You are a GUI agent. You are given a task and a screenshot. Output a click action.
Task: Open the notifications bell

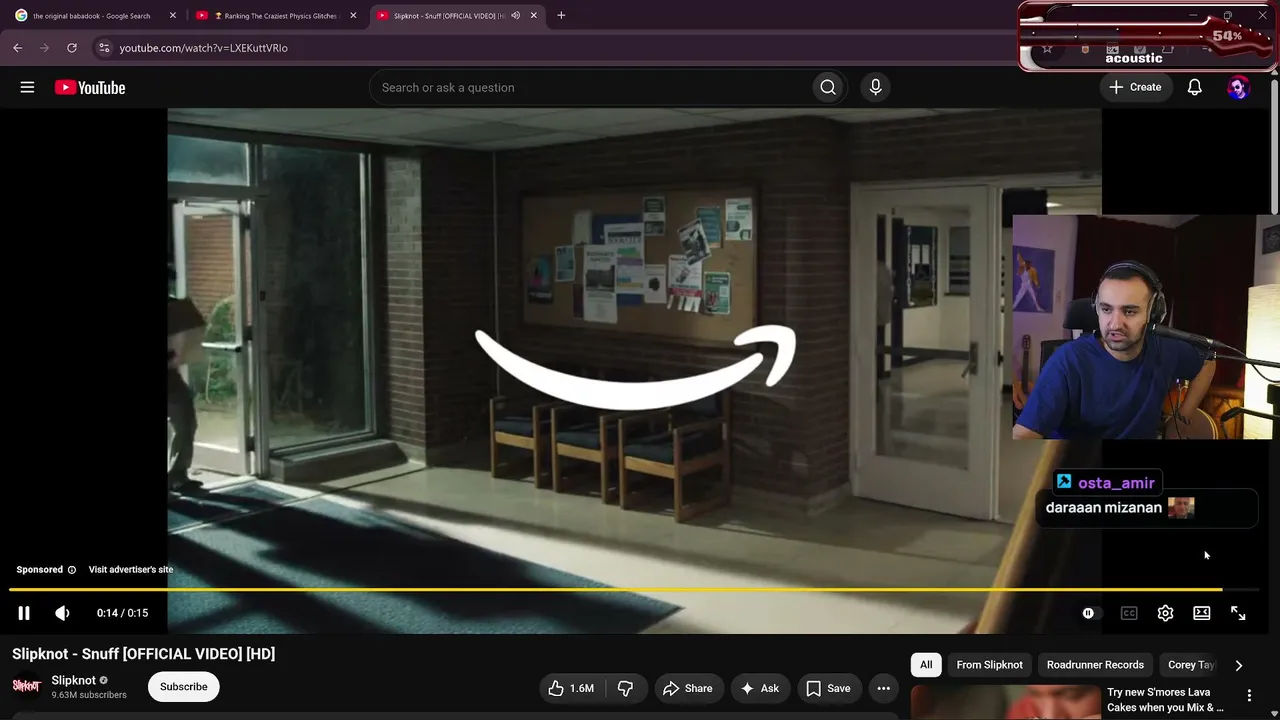pyautogui.click(x=1194, y=87)
